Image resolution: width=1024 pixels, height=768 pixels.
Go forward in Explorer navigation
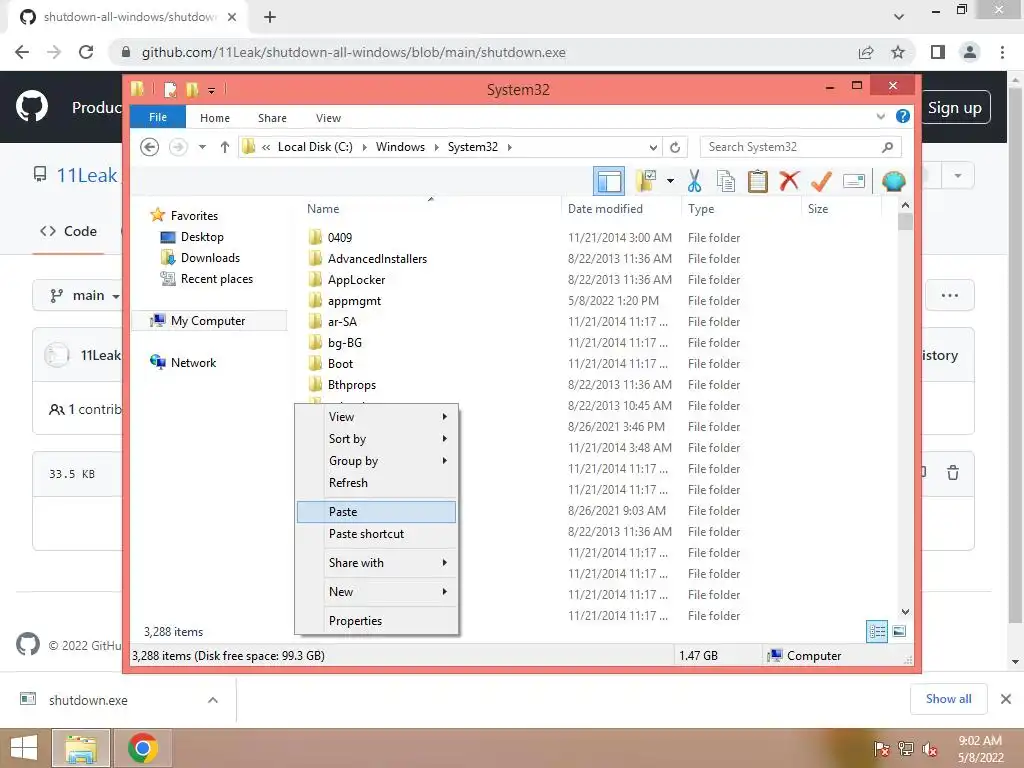178,147
